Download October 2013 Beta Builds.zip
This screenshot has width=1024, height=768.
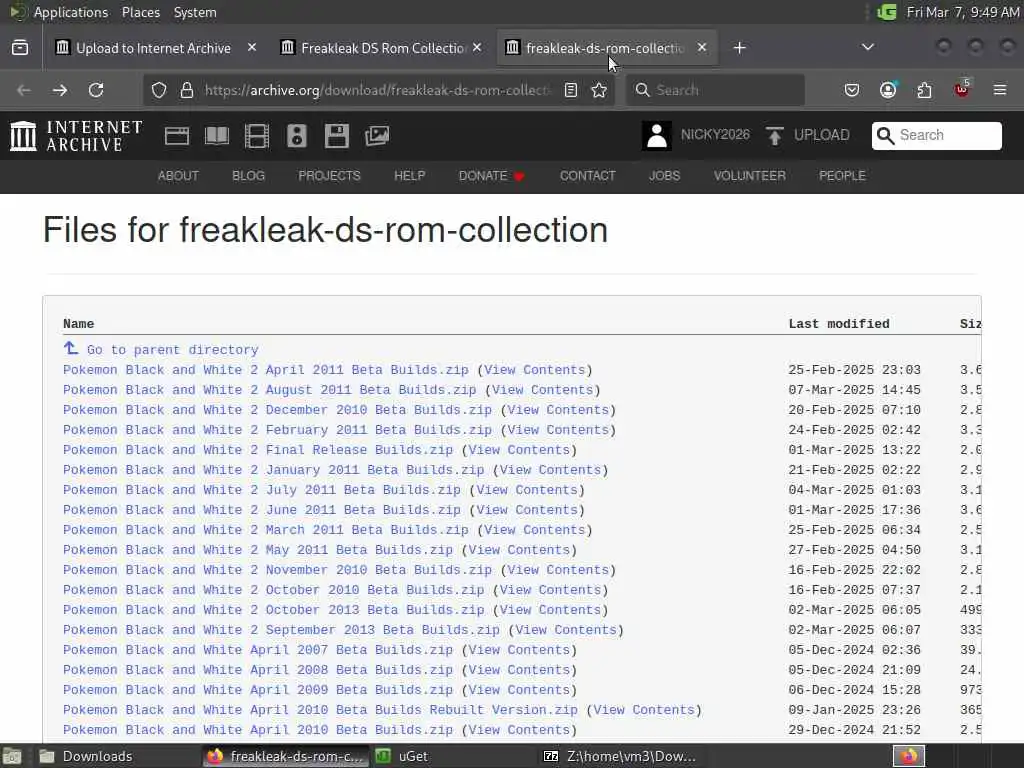tap(274, 610)
